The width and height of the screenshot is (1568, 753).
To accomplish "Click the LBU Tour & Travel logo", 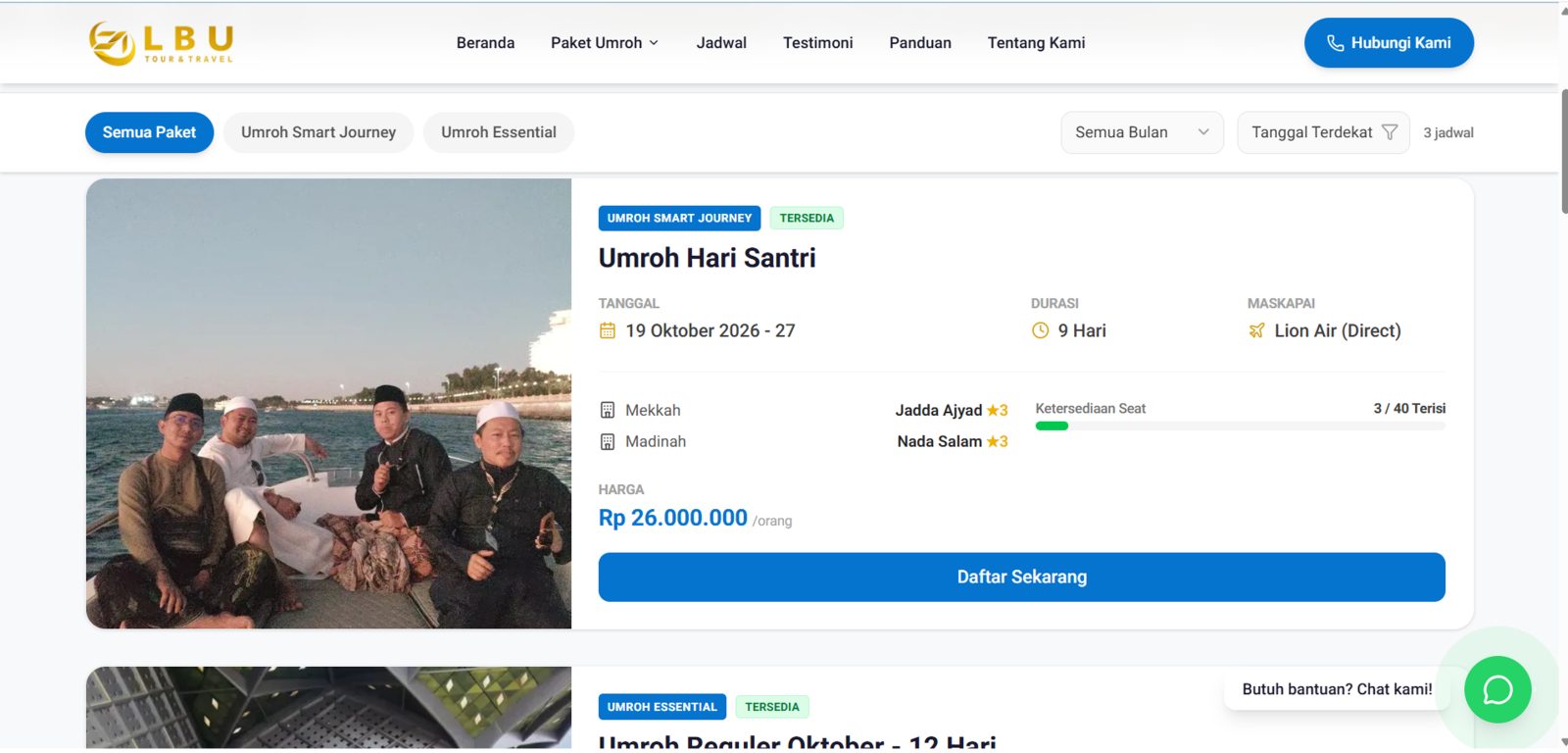I will point(161,43).
